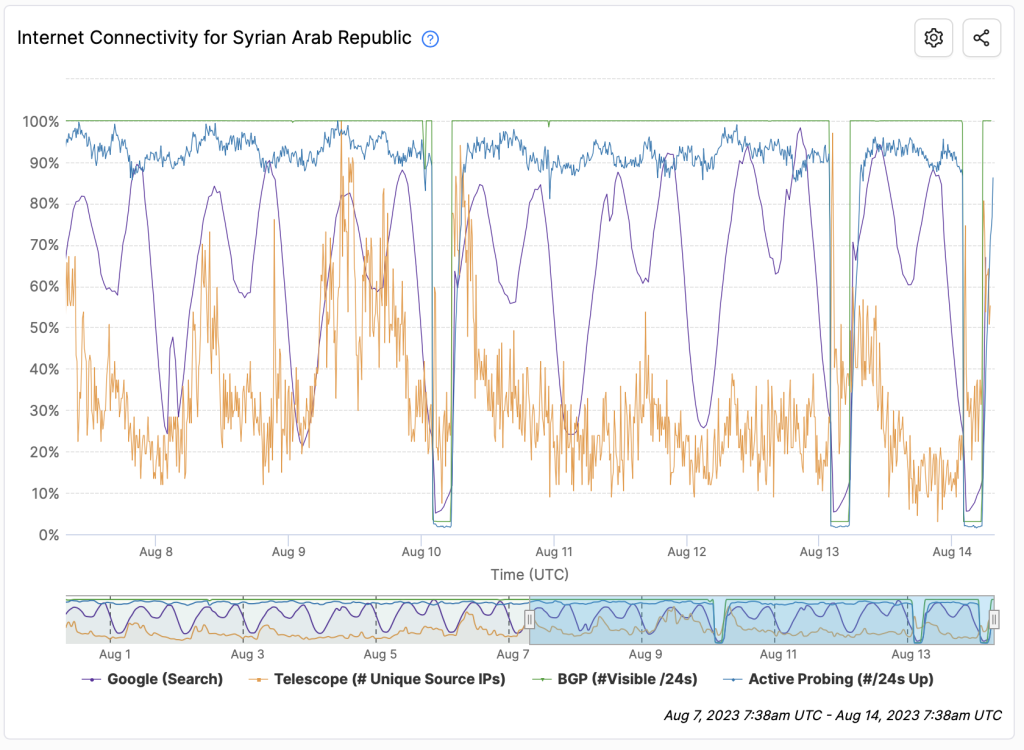Click the share icon button

point(981,38)
